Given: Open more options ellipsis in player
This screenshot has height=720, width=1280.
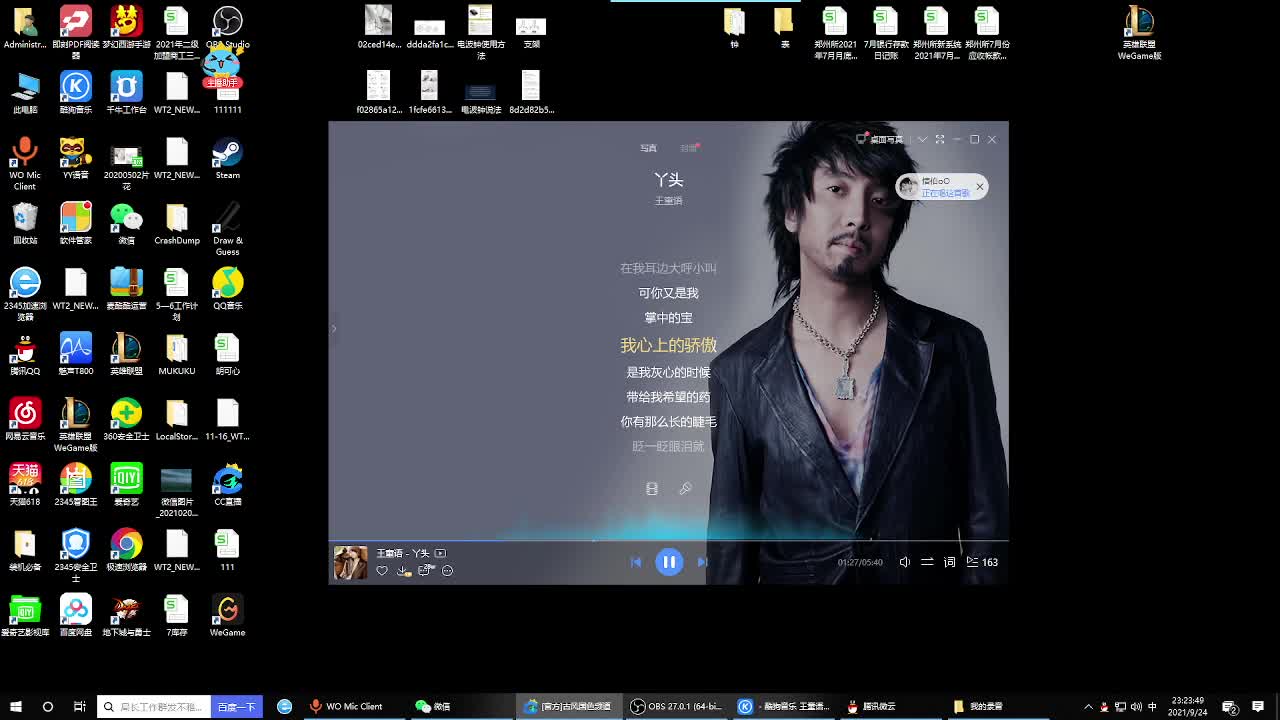Looking at the screenshot, I should click(447, 570).
